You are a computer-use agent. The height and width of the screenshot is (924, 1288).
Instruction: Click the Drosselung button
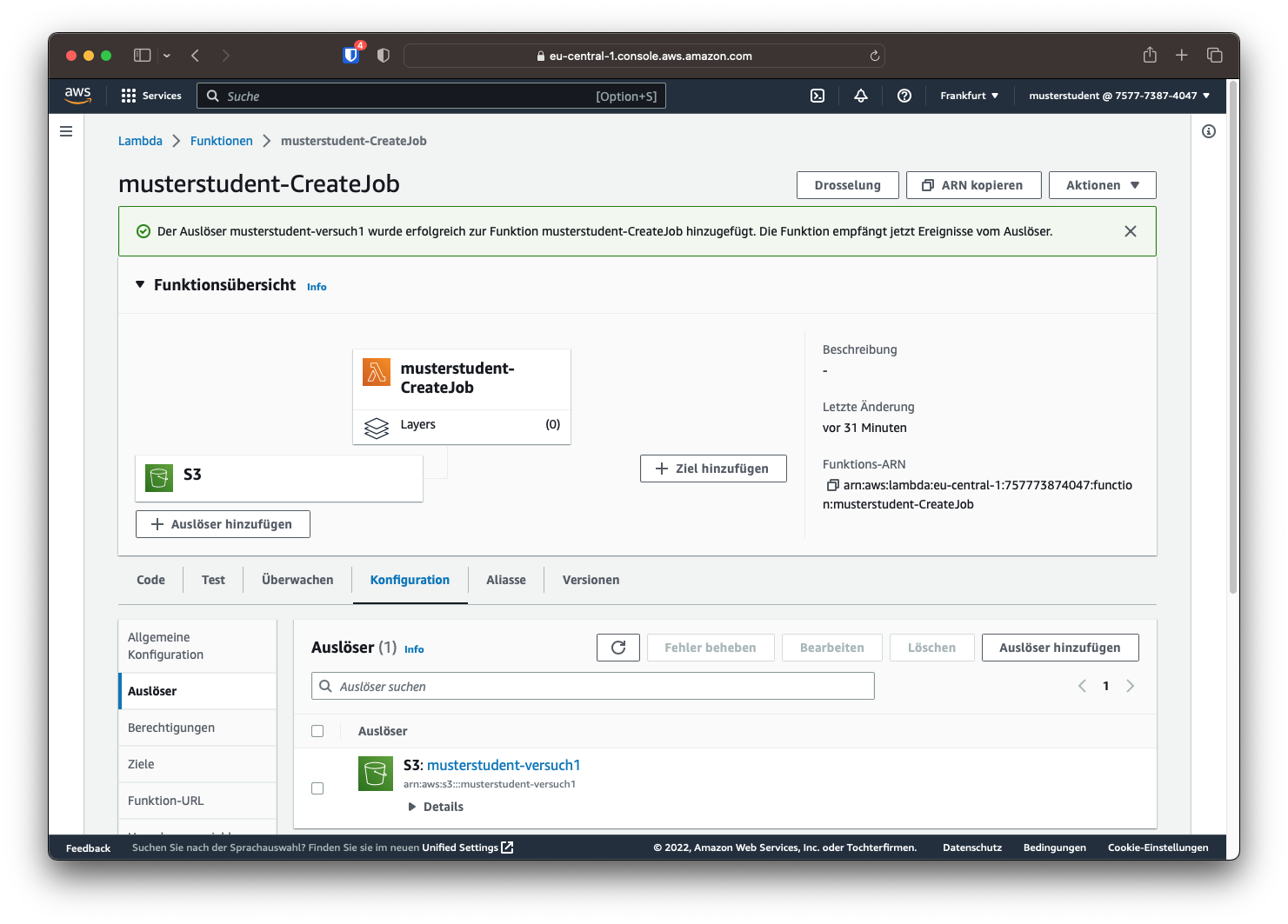tap(848, 185)
